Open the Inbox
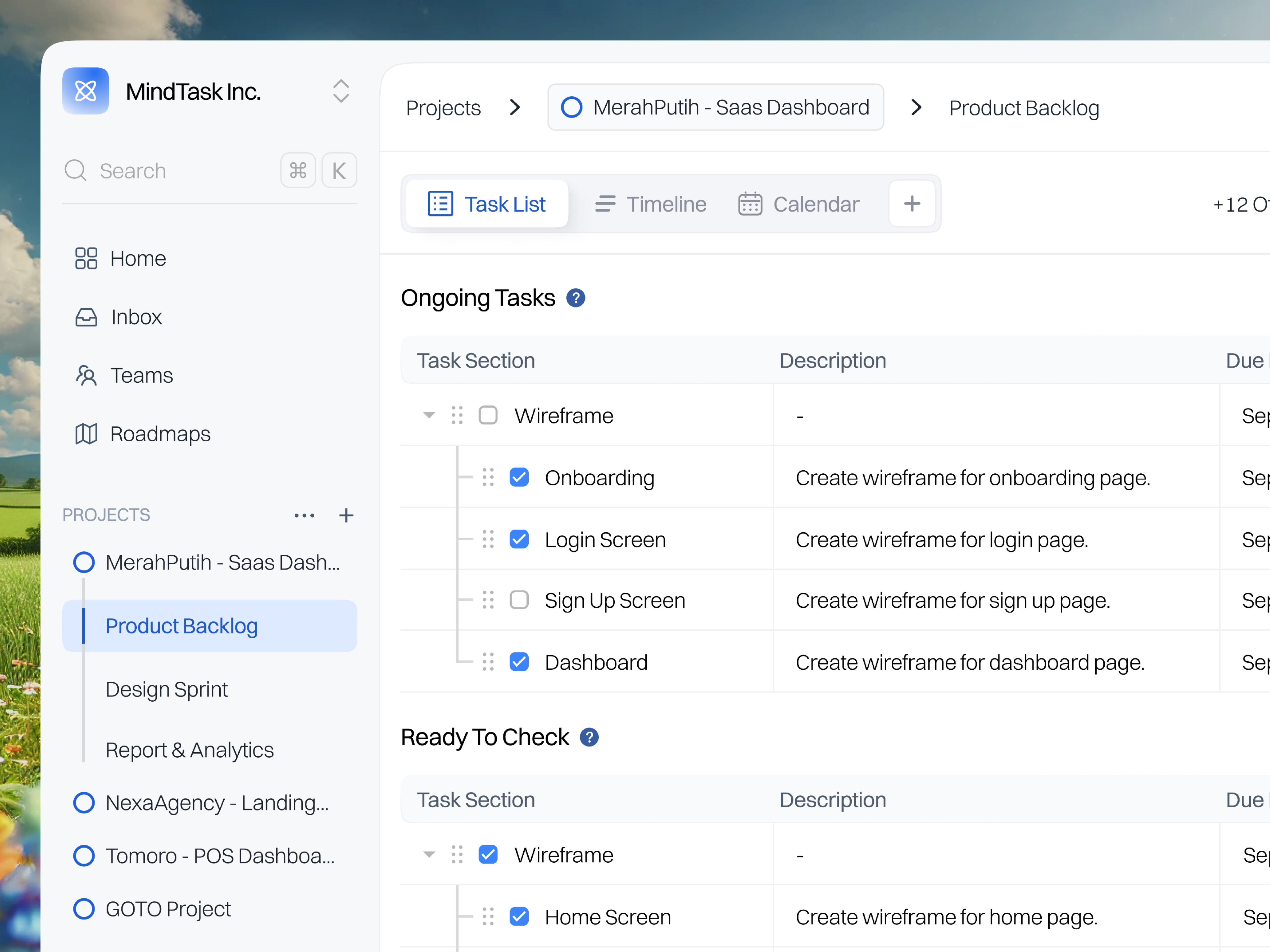Screen dimensions: 1270x952 click(135, 317)
